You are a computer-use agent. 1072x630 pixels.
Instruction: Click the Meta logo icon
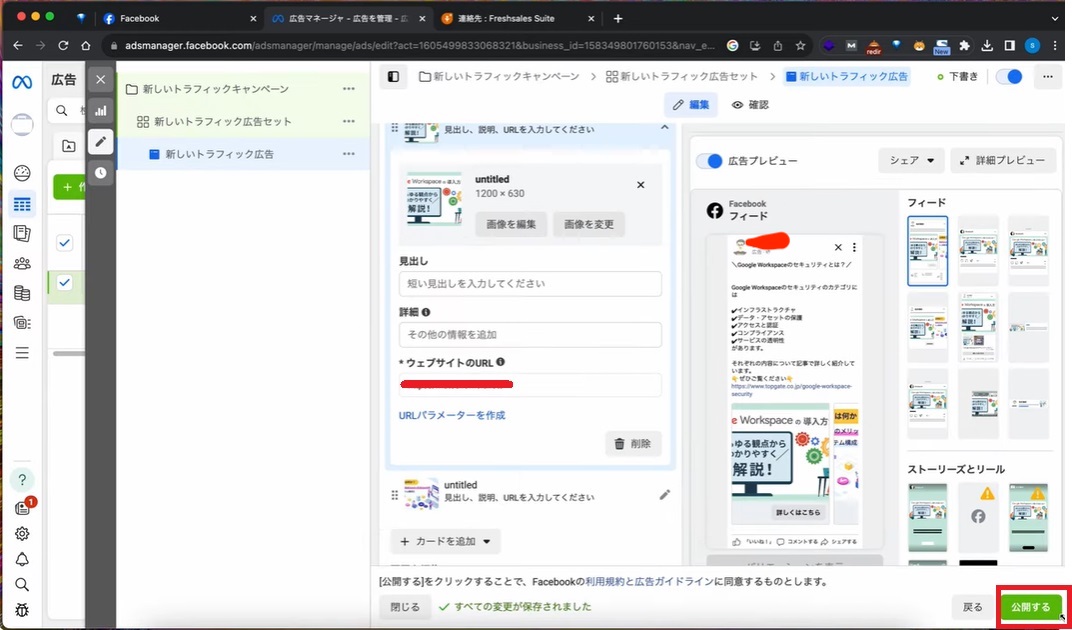click(22, 82)
